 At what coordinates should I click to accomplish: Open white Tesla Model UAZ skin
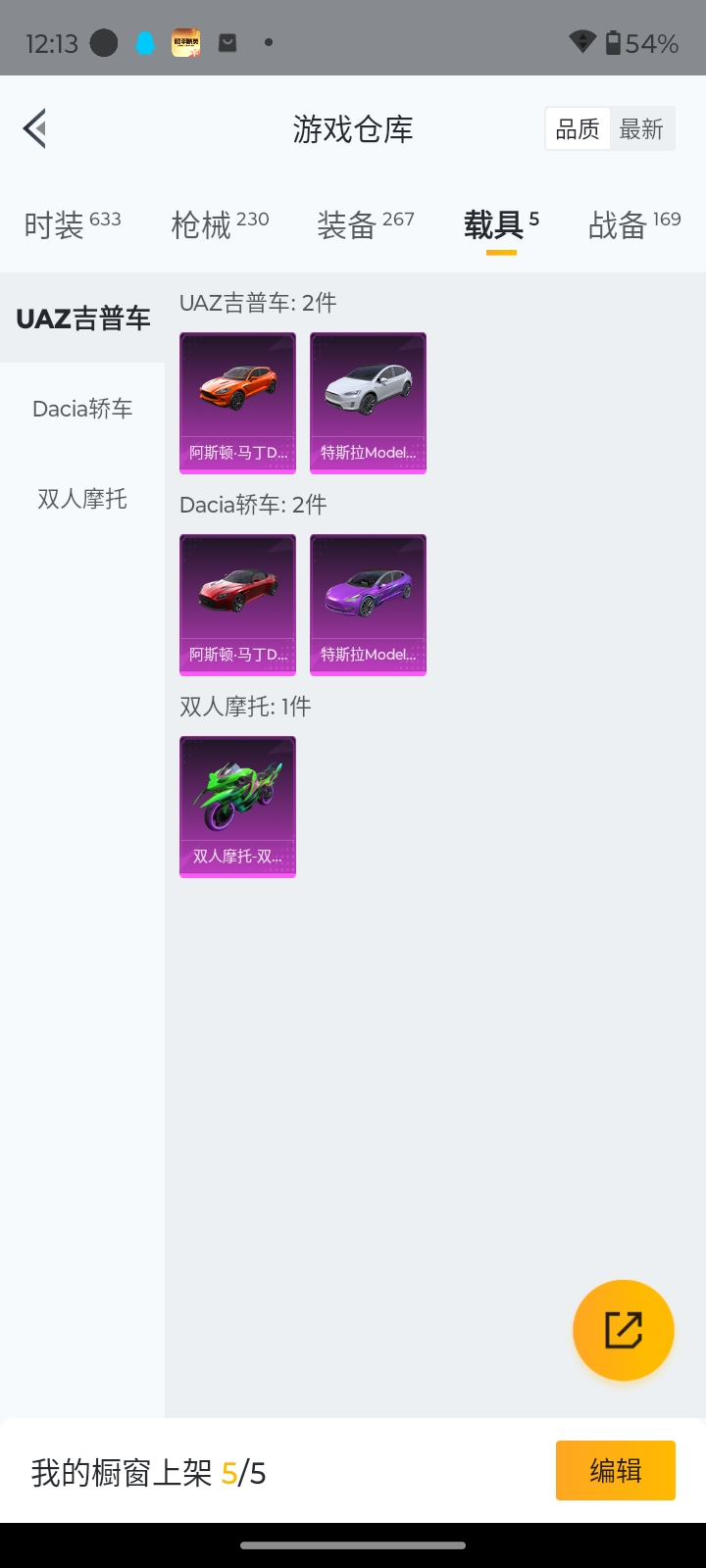point(368,403)
